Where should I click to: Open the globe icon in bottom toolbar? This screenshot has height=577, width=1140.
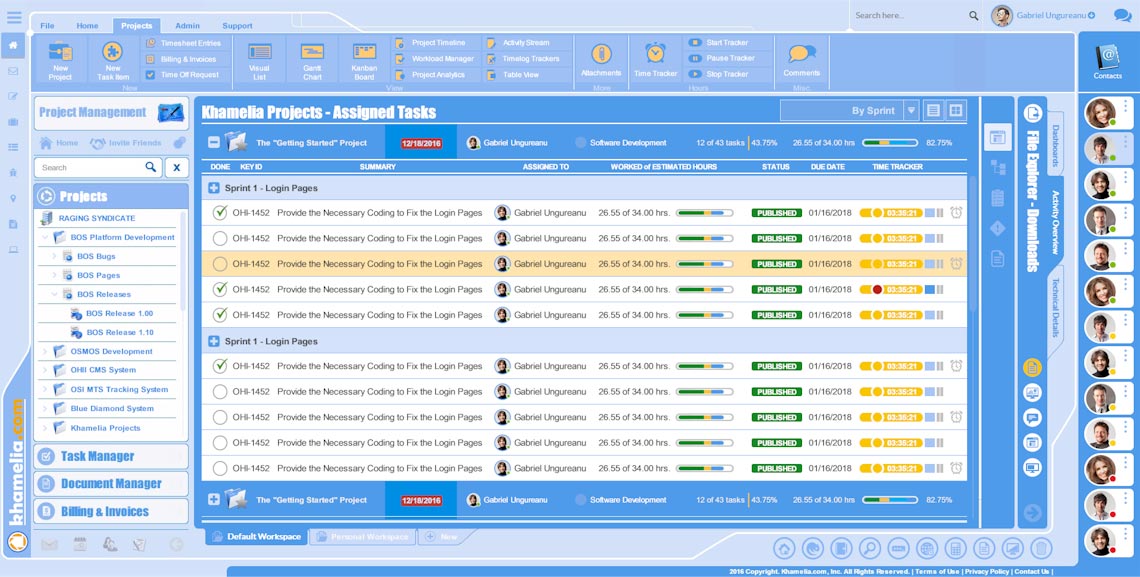coord(926,548)
